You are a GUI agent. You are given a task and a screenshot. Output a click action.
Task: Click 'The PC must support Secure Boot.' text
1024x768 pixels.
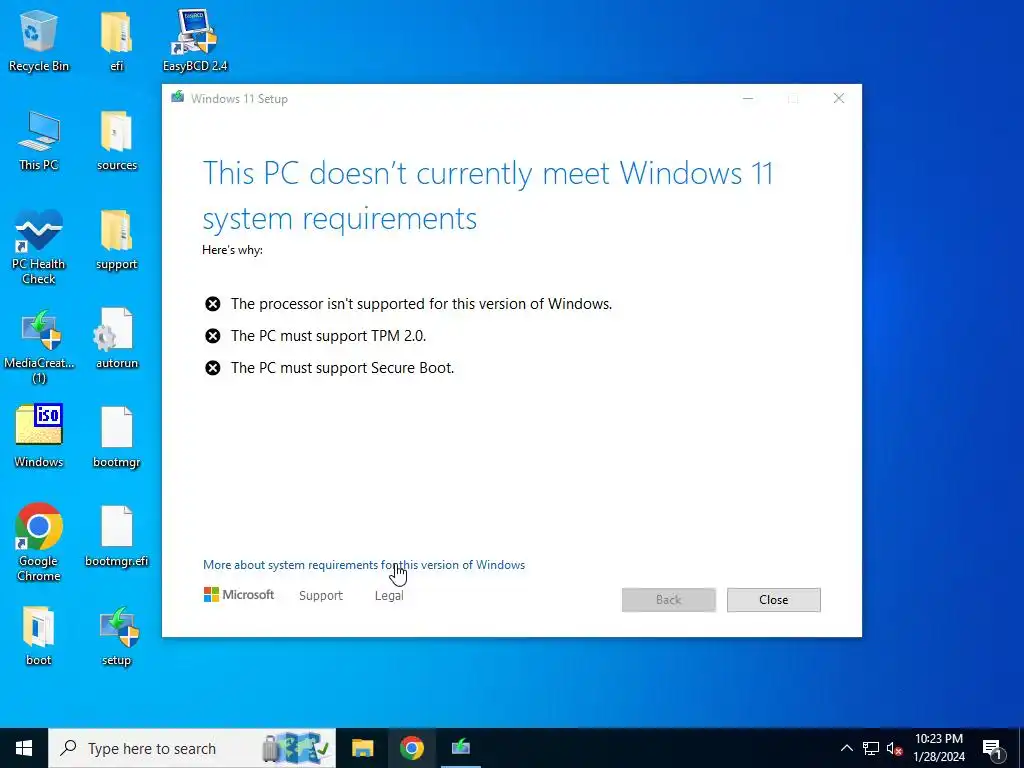[x=342, y=368]
